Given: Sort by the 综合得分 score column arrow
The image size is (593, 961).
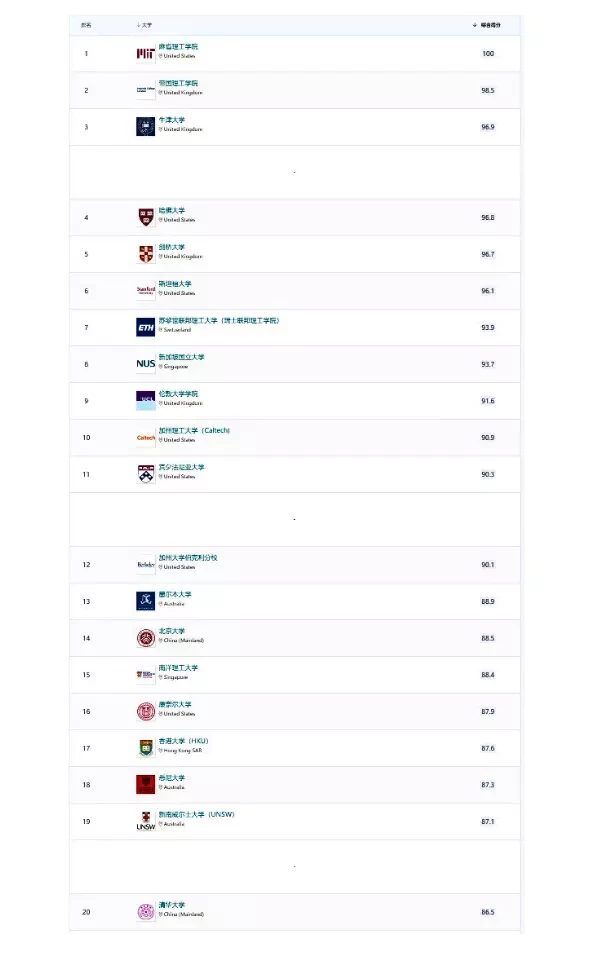Looking at the screenshot, I should (474, 25).
